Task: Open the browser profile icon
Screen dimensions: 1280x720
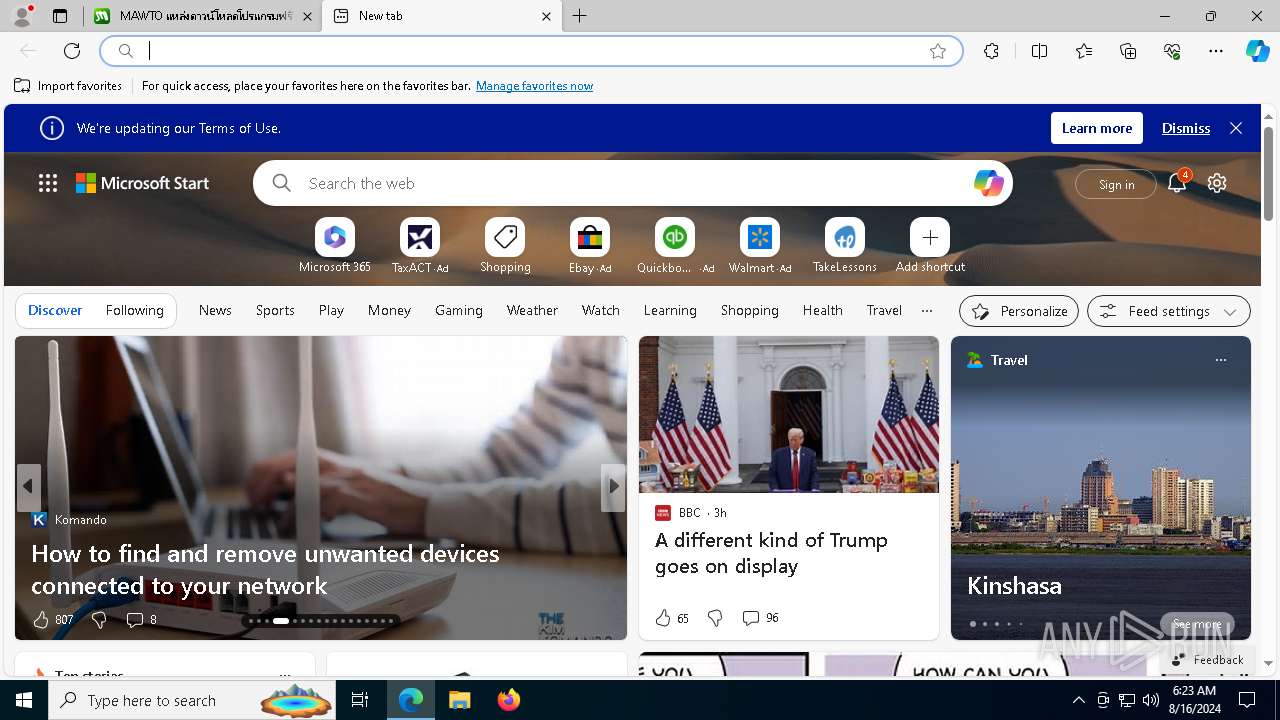Action: tap(22, 16)
